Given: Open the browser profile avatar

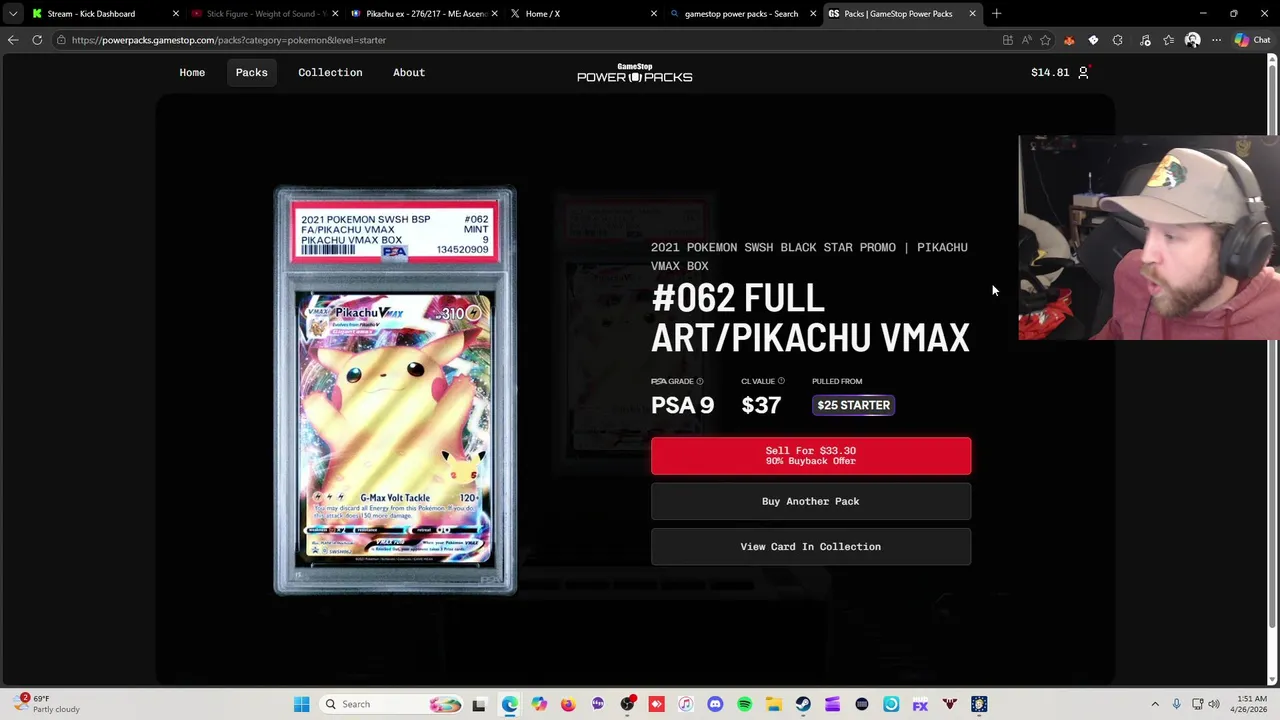Looking at the screenshot, I should 1192,40.
